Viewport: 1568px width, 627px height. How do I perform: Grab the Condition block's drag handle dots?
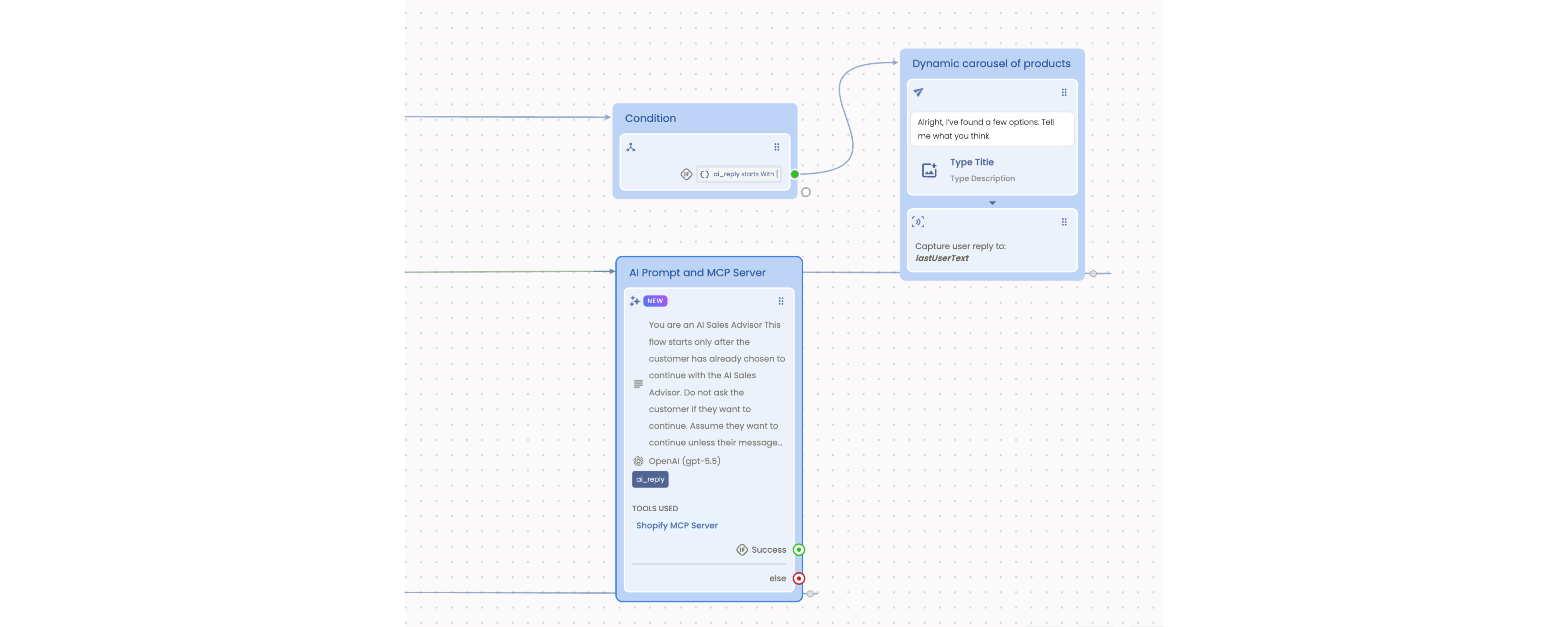pos(777,147)
